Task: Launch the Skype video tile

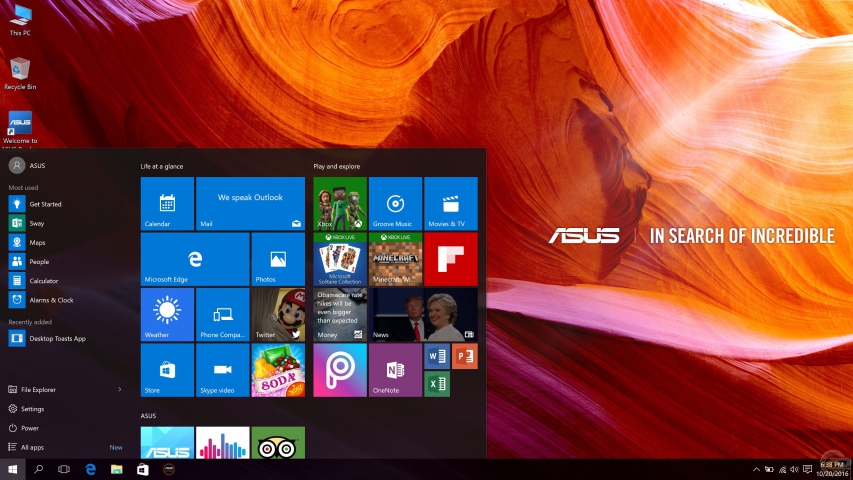Action: click(x=222, y=370)
